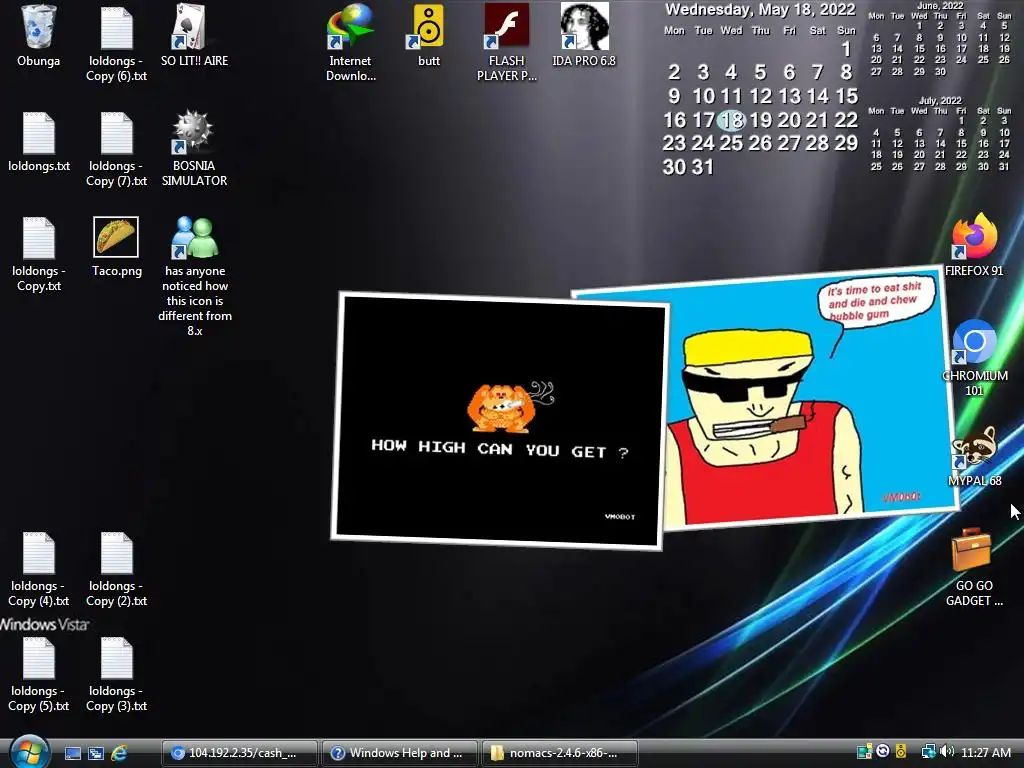Image resolution: width=1024 pixels, height=768 pixels.
Task: Click day 31 on the May calendar
Action: 703,167
